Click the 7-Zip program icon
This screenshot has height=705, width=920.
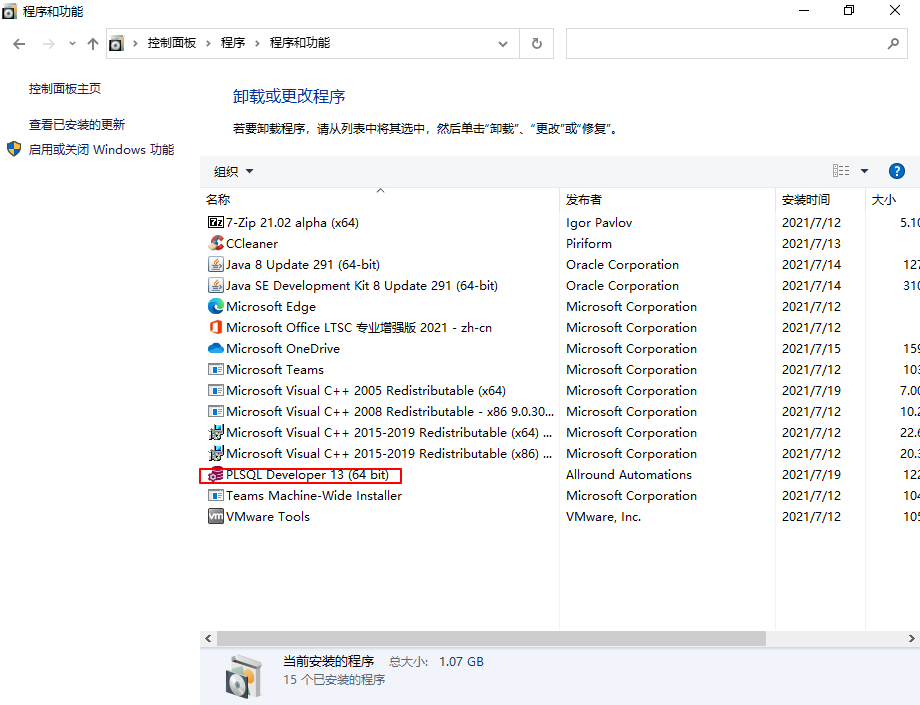point(216,222)
